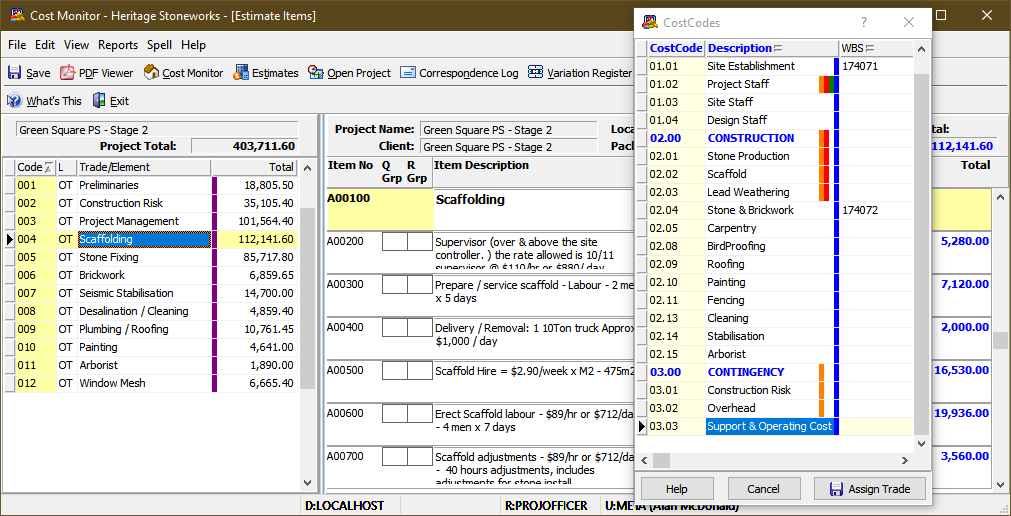This screenshot has width=1011, height=516.
Task: Select the Scaffold cost code 02.02
Action: (x=774, y=174)
